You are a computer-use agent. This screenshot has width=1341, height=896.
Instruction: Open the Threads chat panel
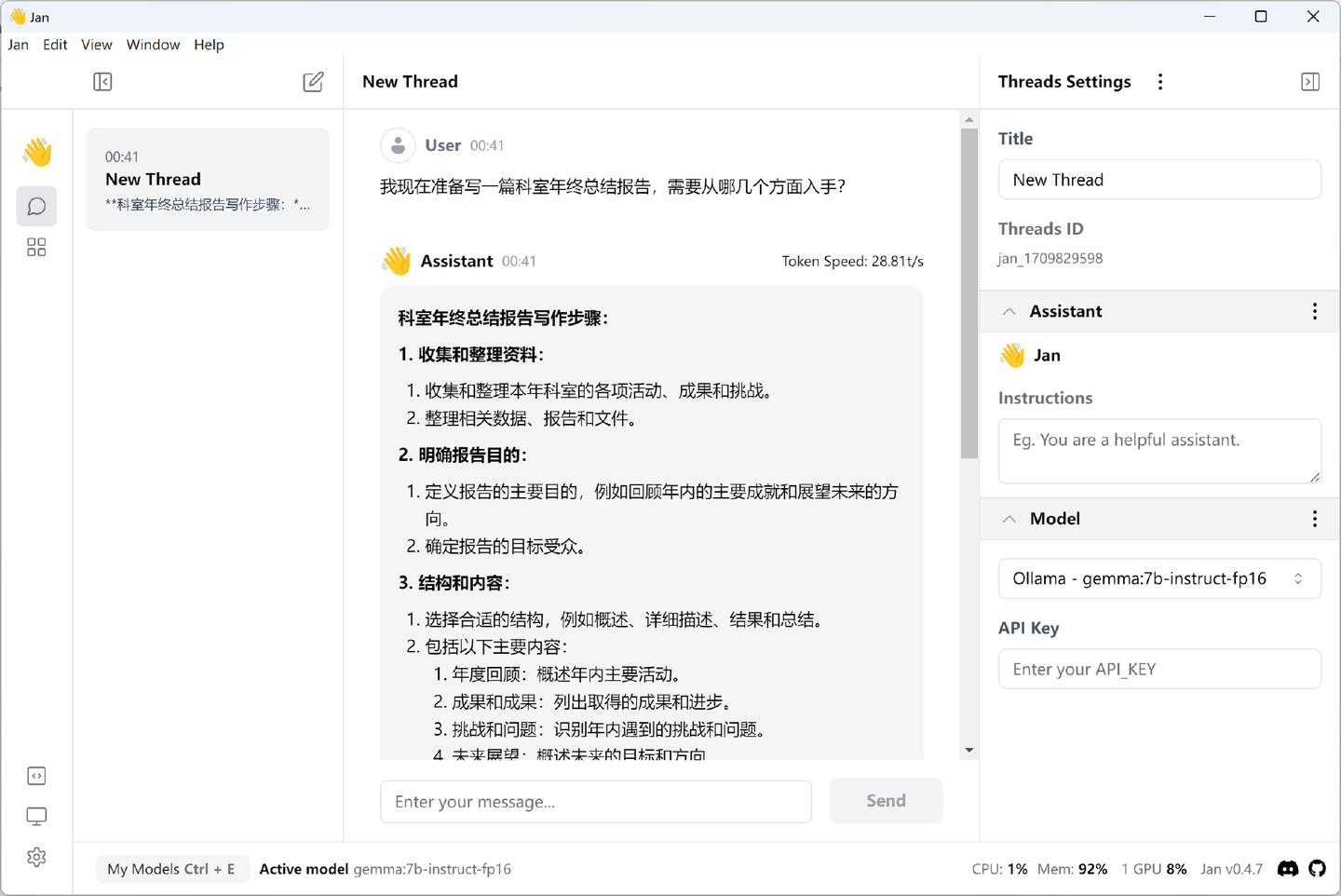[x=36, y=206]
